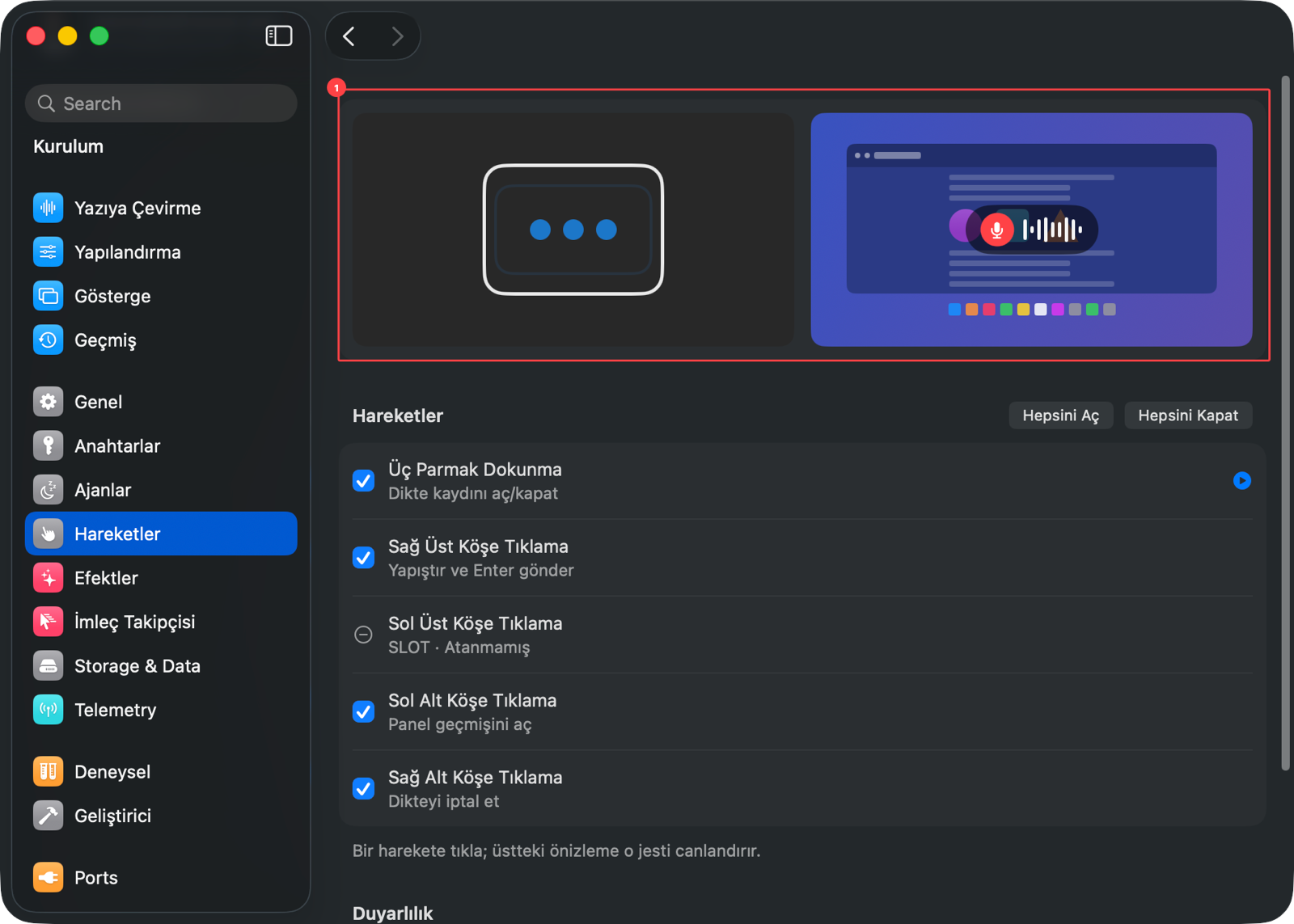1294x924 pixels.
Task: Click the Telemetry antenna icon
Action: pyautogui.click(x=48, y=710)
